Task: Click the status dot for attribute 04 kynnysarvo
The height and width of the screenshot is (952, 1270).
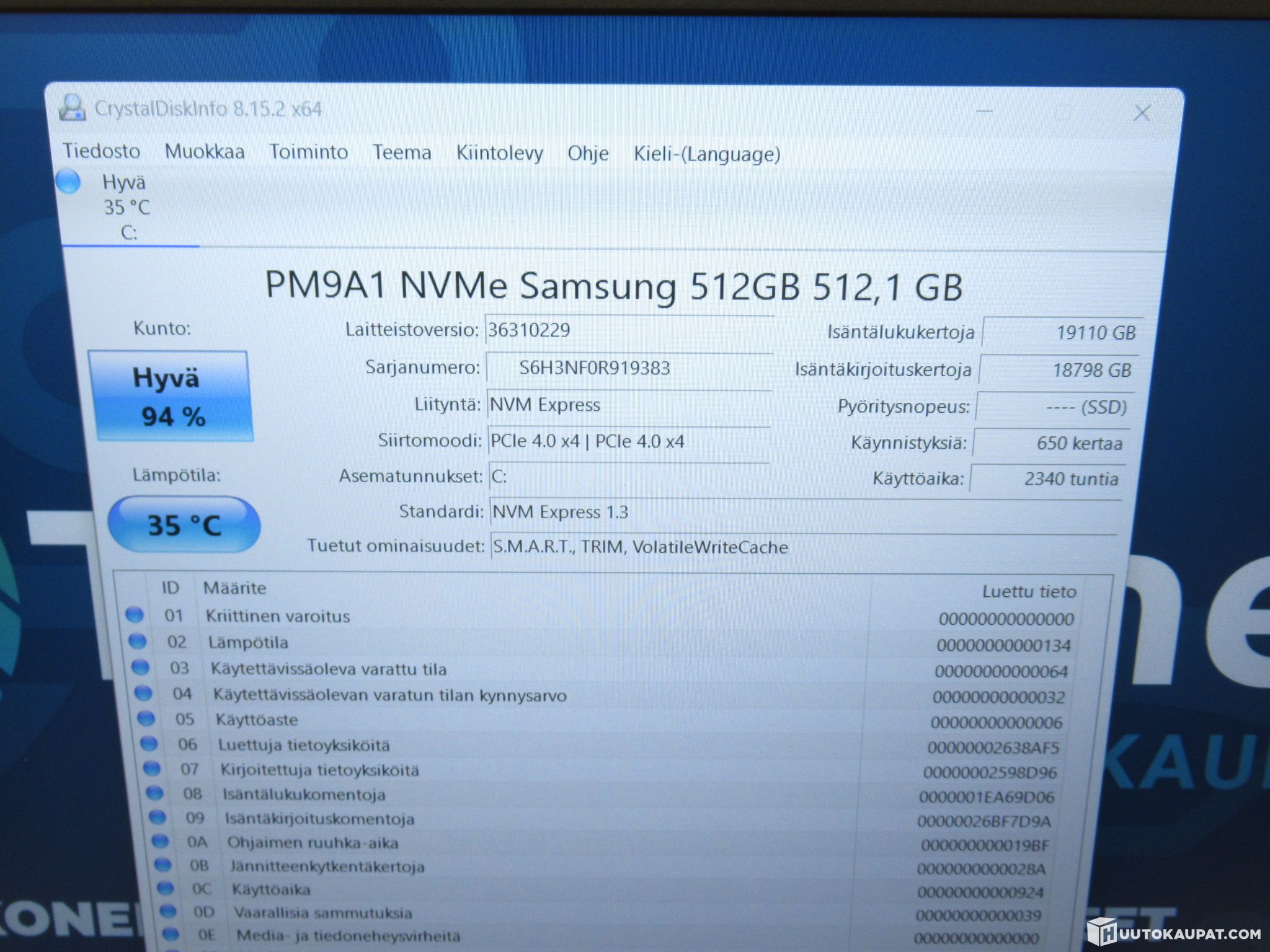Action: 143,693
